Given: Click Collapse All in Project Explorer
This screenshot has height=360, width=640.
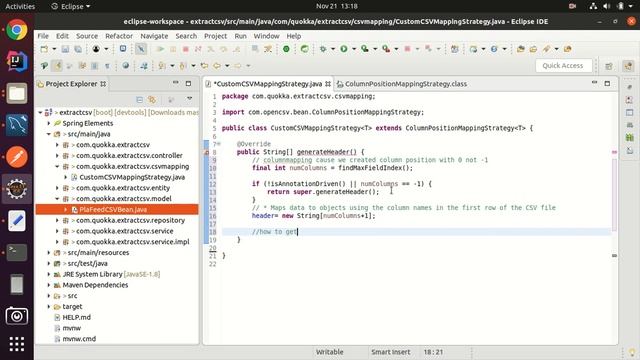Looking at the screenshot, I should (x=139, y=100).
